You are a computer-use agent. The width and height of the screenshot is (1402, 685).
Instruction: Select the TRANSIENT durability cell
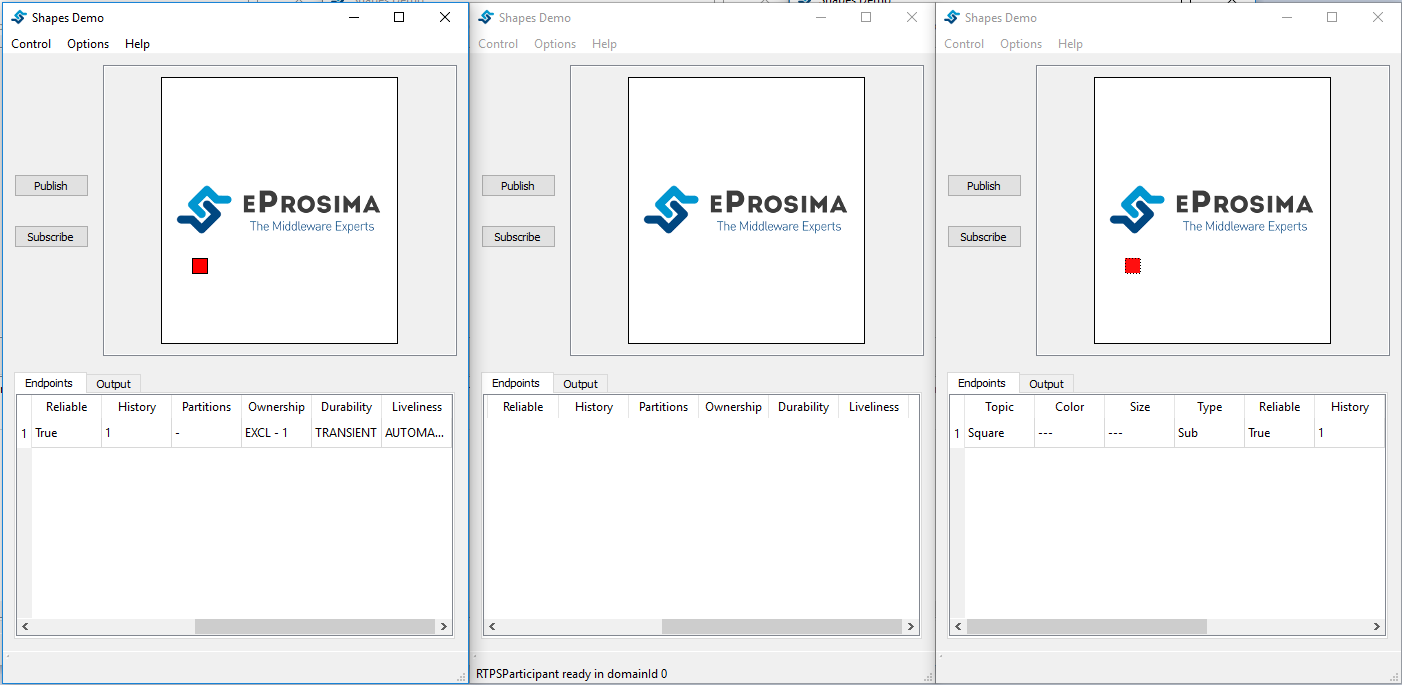pyautogui.click(x=347, y=433)
